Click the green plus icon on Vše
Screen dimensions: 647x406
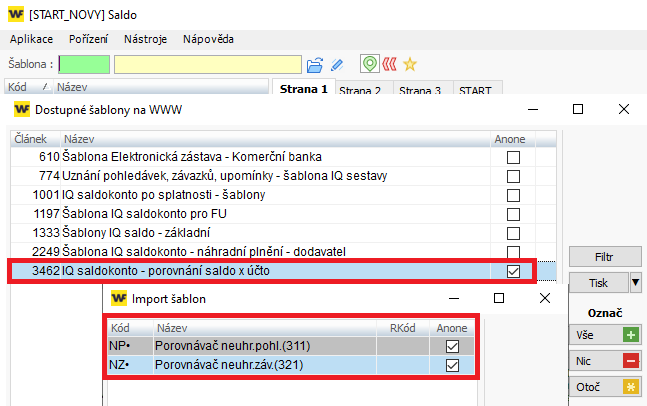(x=629, y=335)
